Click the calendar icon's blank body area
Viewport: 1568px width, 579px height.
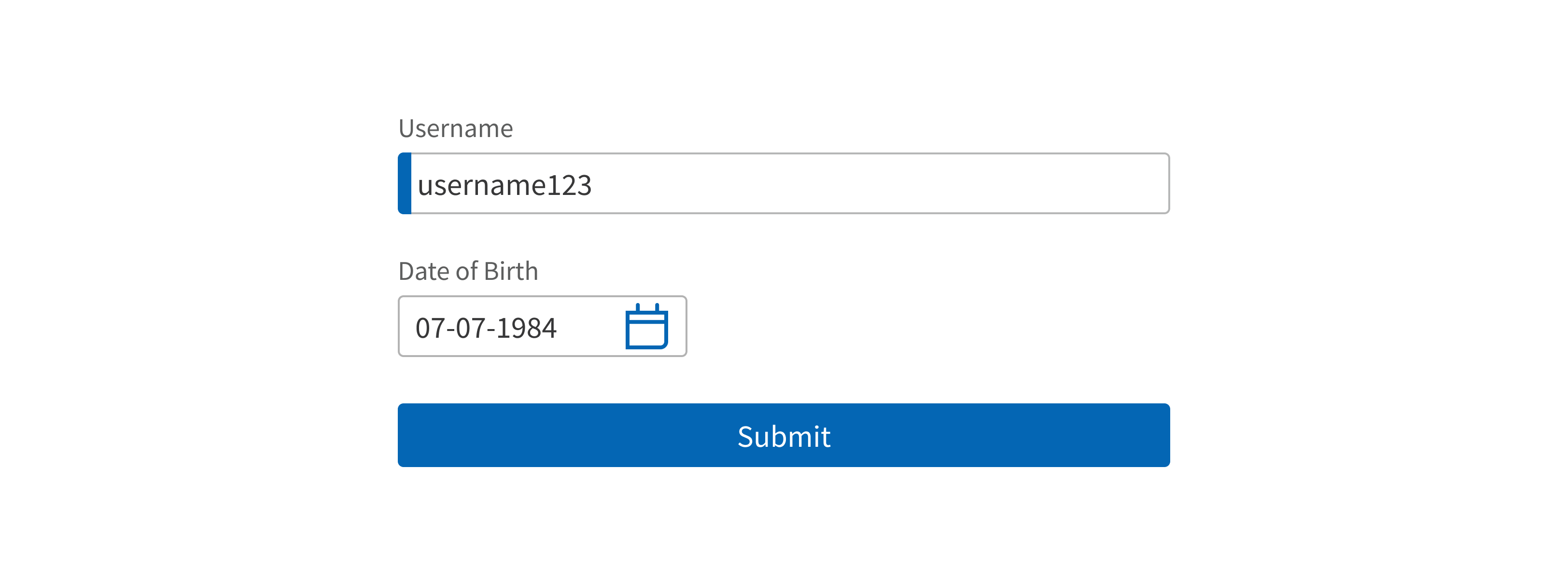[x=646, y=334]
